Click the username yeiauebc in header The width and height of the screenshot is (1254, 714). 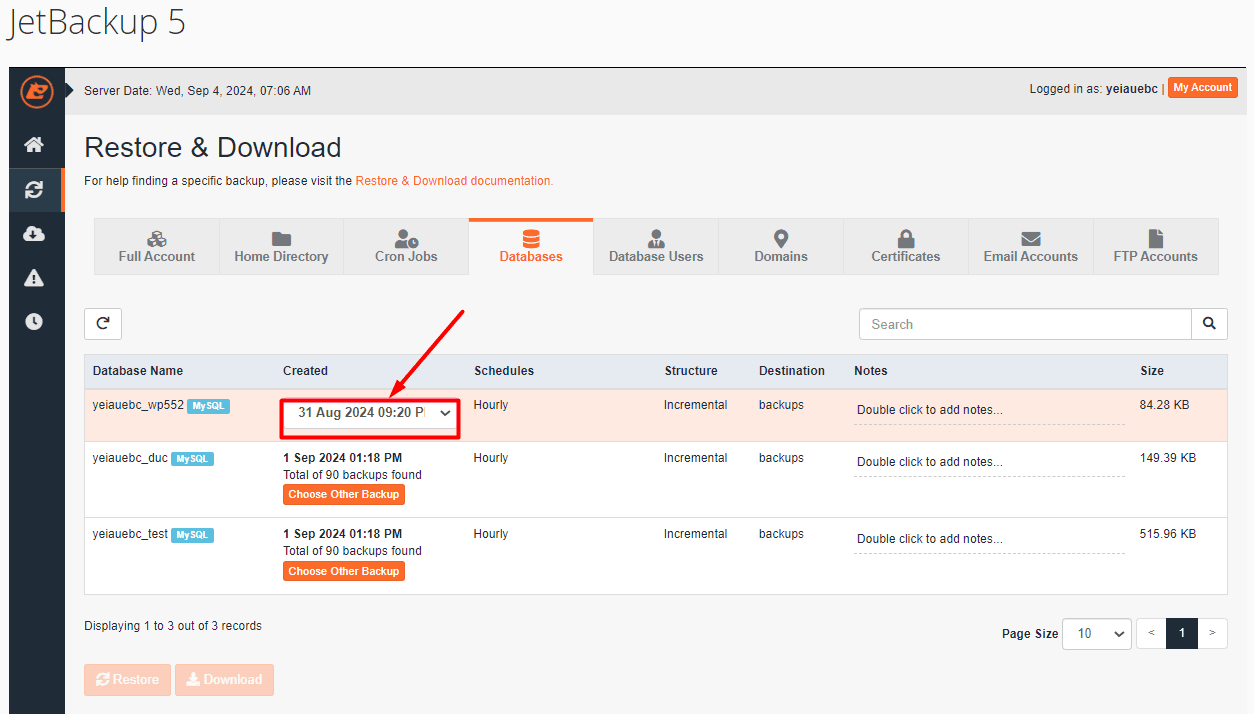[x=1132, y=89]
